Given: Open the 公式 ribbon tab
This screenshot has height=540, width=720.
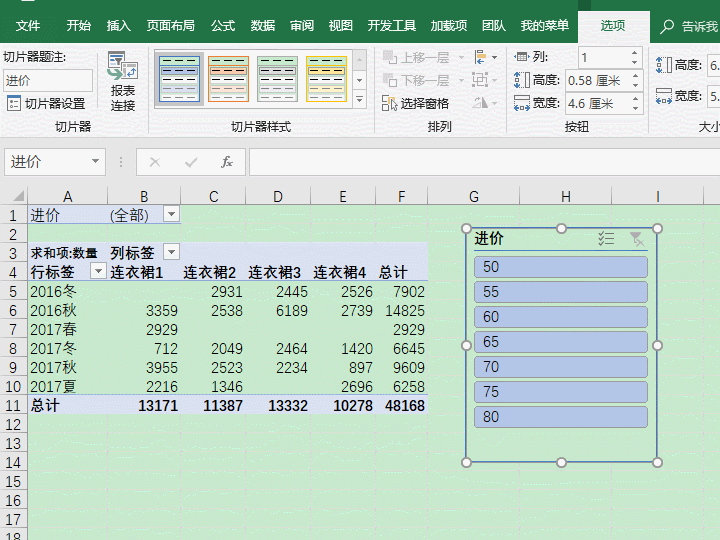Looking at the screenshot, I should pyautogui.click(x=223, y=26).
